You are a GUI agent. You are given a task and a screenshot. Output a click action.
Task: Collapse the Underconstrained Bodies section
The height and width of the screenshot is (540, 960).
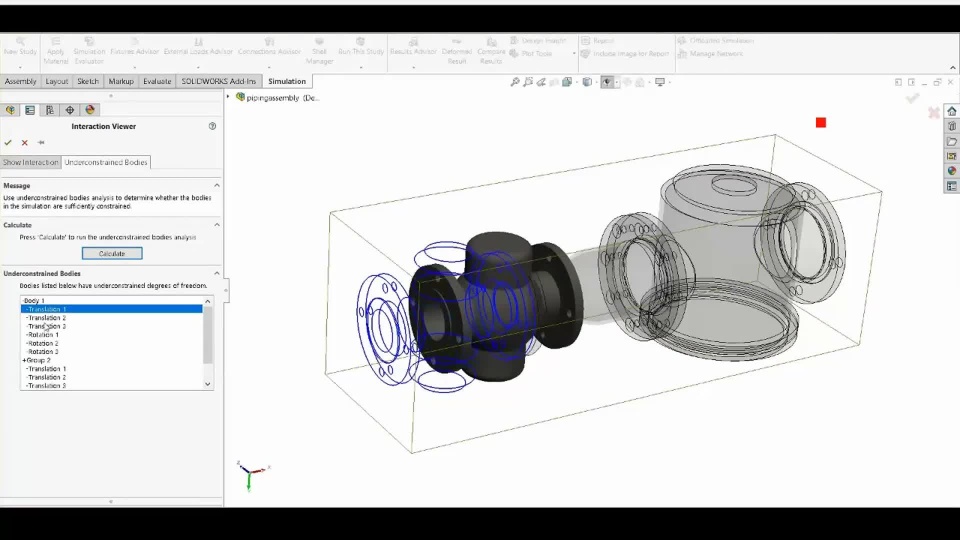click(x=217, y=273)
